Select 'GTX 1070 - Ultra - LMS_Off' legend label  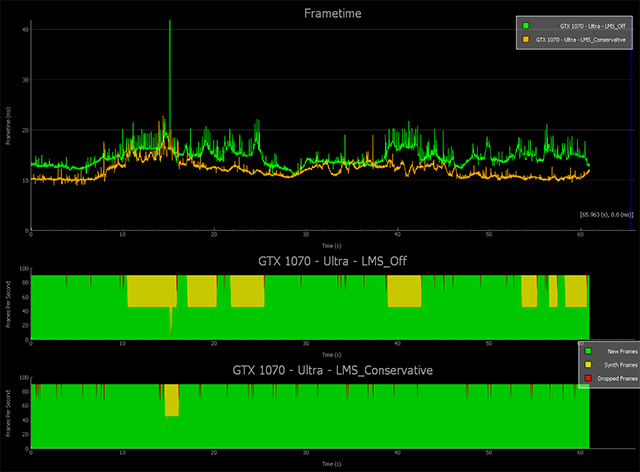[592, 26]
